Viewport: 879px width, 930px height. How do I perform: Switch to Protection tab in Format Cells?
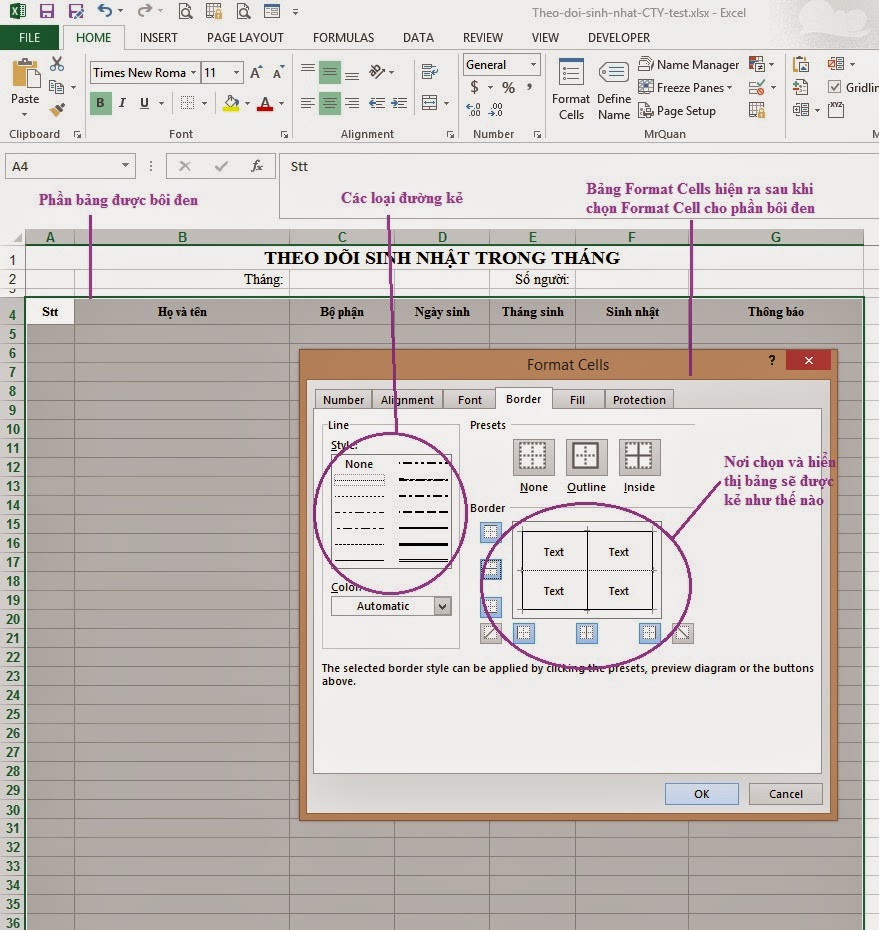[x=639, y=400]
